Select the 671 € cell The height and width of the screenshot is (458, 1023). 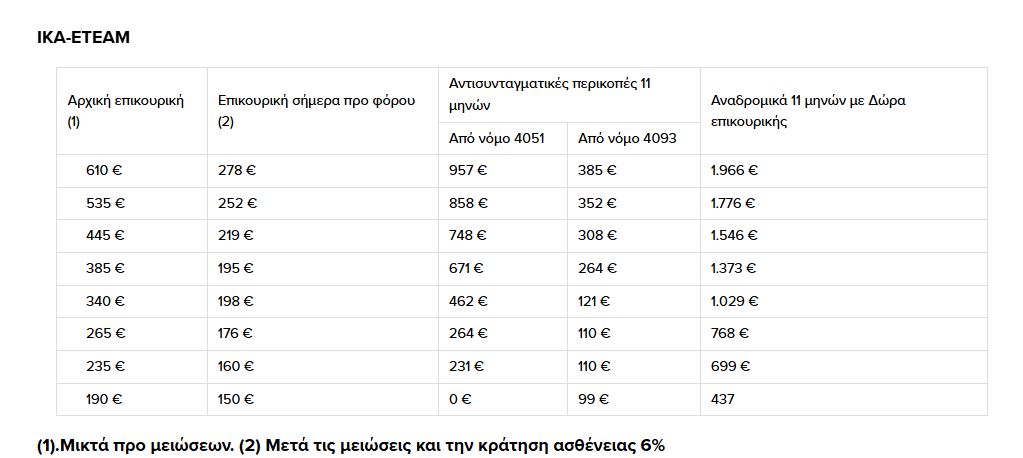tap(466, 268)
